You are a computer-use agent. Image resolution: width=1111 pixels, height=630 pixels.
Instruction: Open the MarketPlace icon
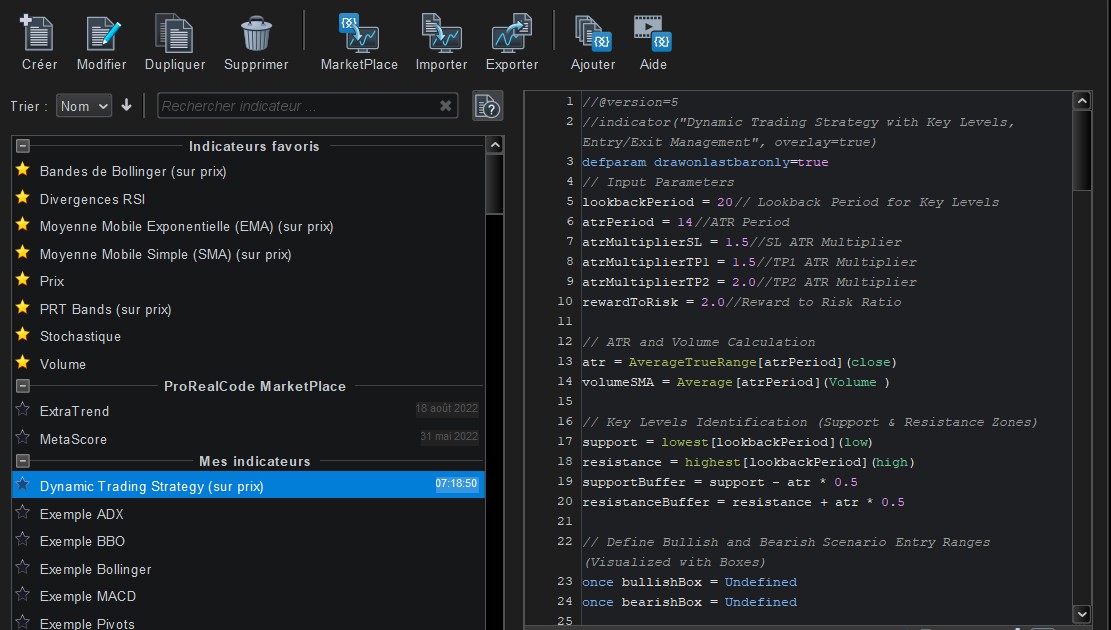(358, 35)
